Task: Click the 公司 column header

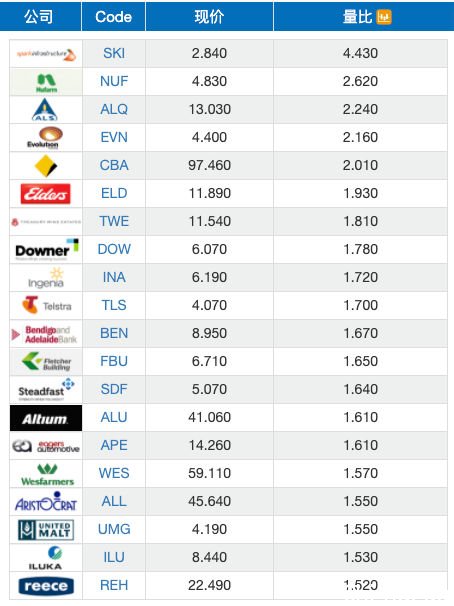Action: tap(40, 16)
